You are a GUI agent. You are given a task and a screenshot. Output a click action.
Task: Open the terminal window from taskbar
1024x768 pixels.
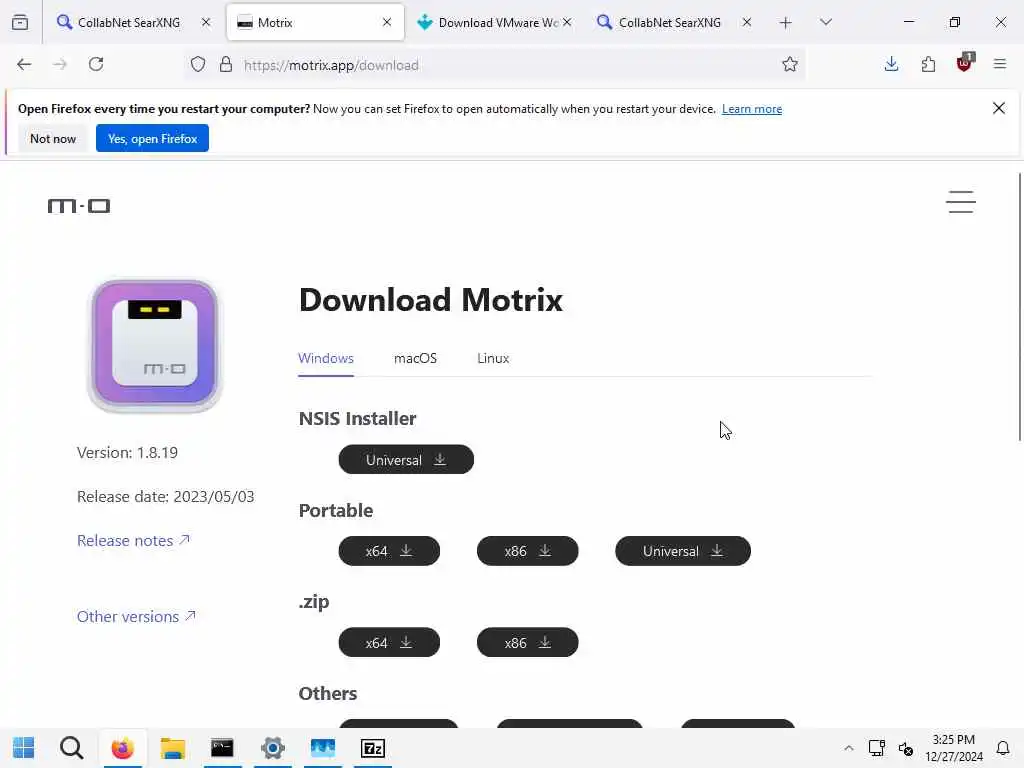(x=222, y=748)
